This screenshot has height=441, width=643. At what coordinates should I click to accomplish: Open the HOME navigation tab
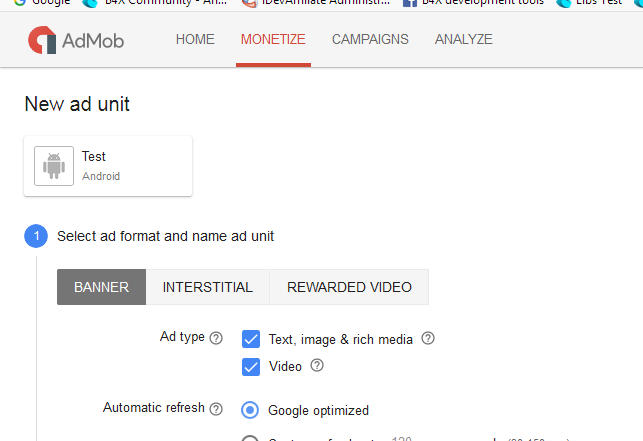pyautogui.click(x=195, y=39)
